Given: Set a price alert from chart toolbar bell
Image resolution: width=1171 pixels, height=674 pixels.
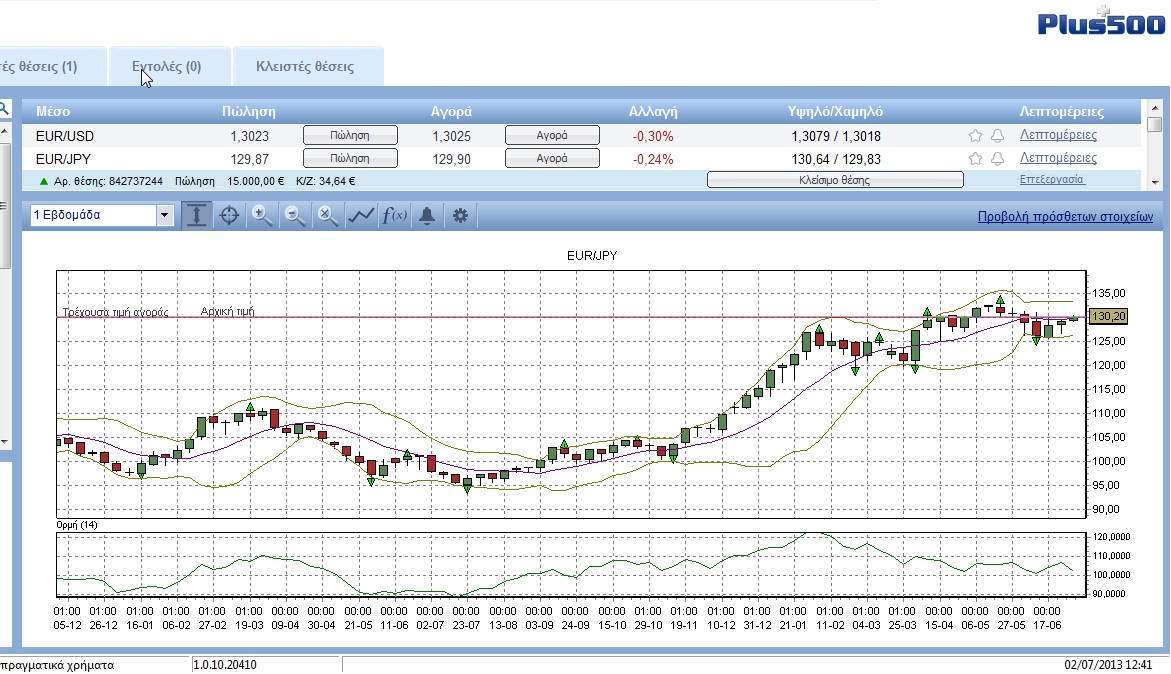Looking at the screenshot, I should coord(427,216).
